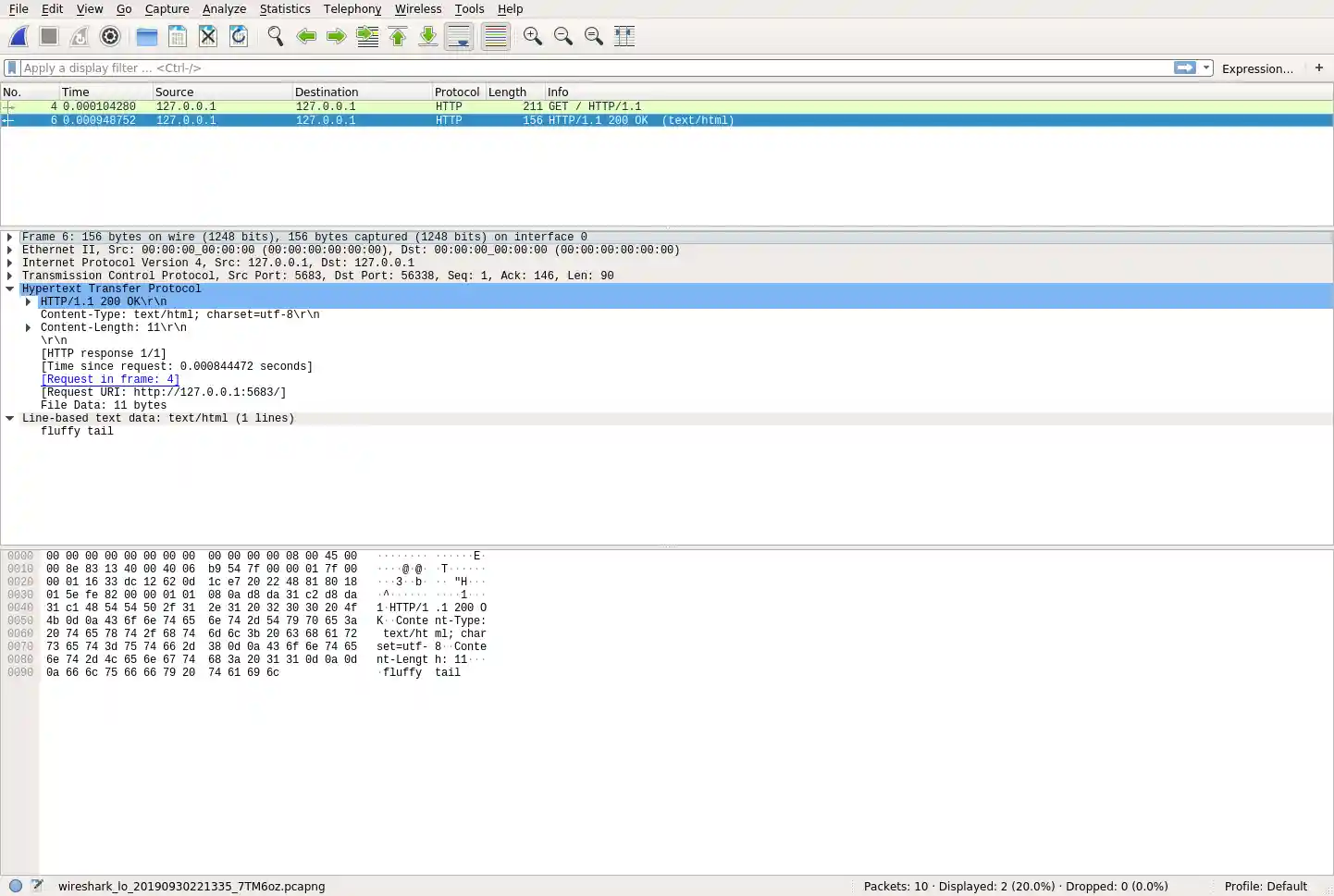Viewport: 1334px width, 896px height.
Task: Reset zoom to normal size
Action: click(593, 36)
